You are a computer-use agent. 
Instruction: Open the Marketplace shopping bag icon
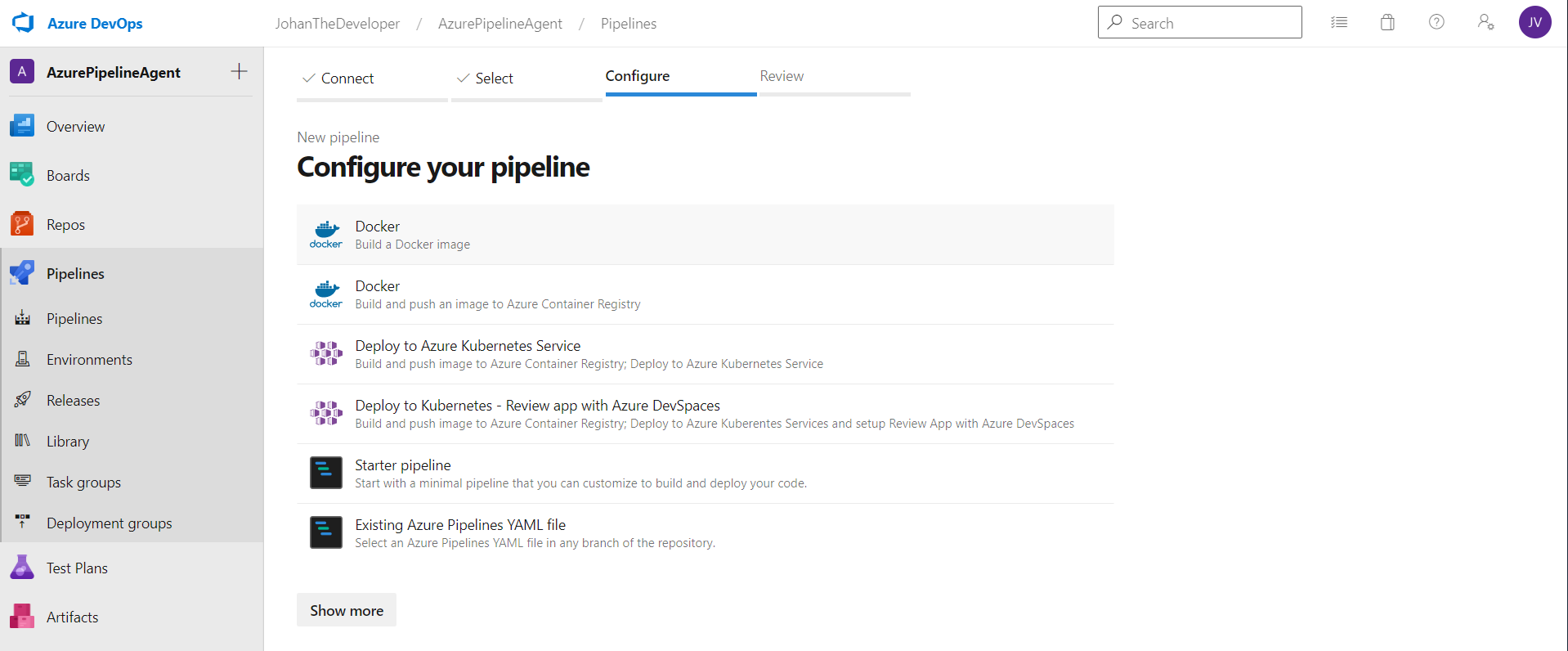click(x=1387, y=22)
